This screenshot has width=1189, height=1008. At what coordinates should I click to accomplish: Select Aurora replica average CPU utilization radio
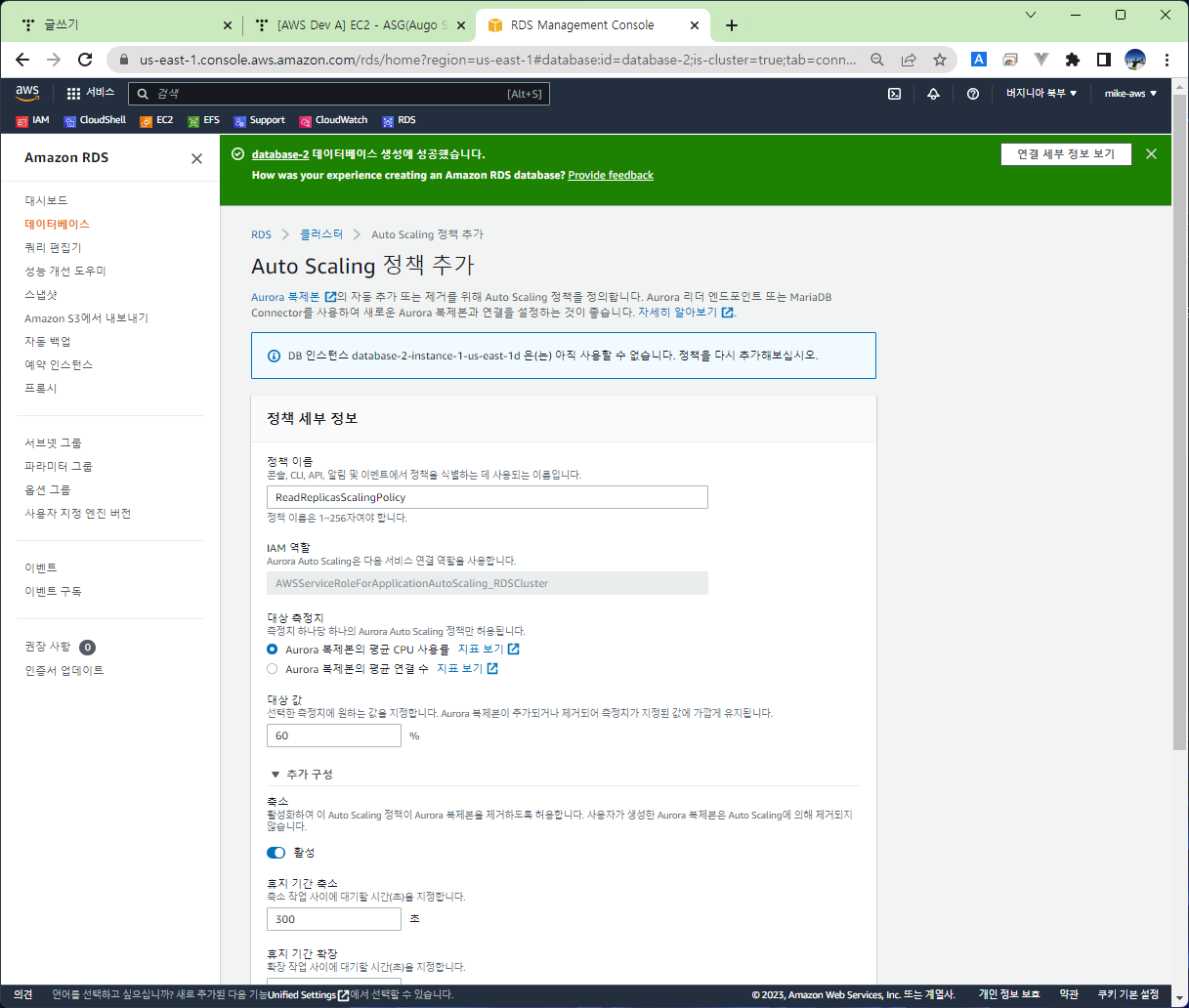(x=273, y=649)
